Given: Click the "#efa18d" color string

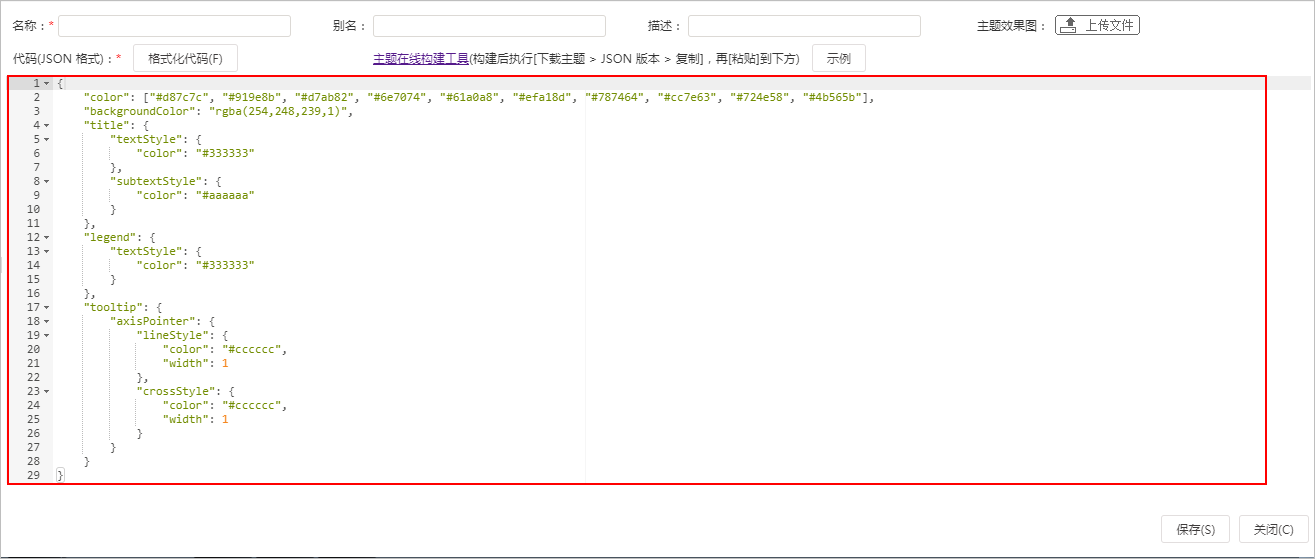Looking at the screenshot, I should (x=543, y=97).
